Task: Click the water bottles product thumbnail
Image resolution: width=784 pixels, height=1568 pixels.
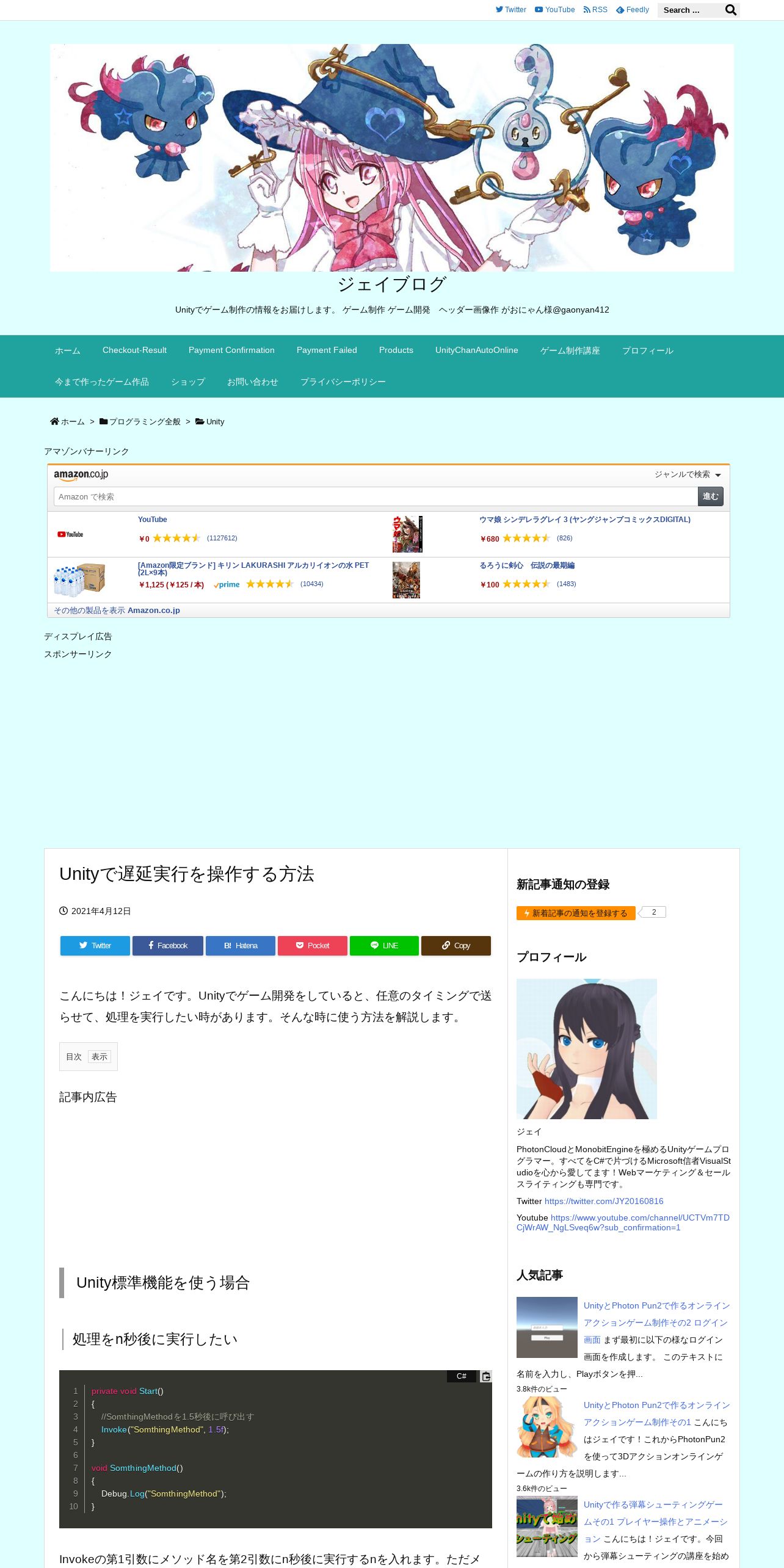Action: click(x=79, y=579)
